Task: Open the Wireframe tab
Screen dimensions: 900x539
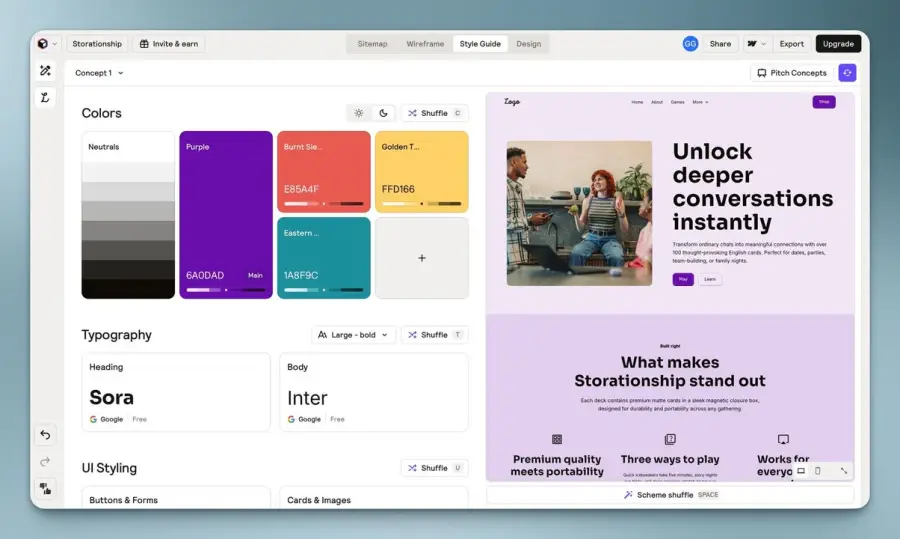Action: tap(425, 44)
